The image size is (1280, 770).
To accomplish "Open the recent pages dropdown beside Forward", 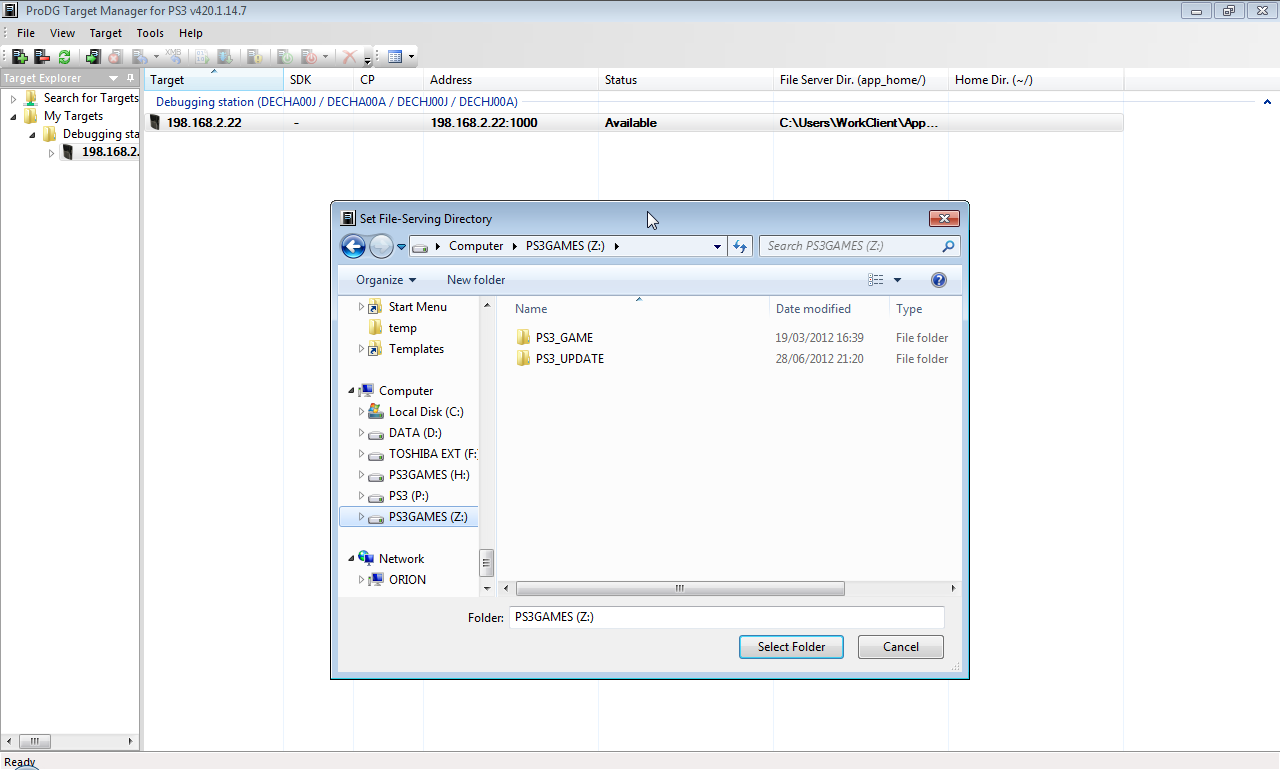I will [401, 246].
